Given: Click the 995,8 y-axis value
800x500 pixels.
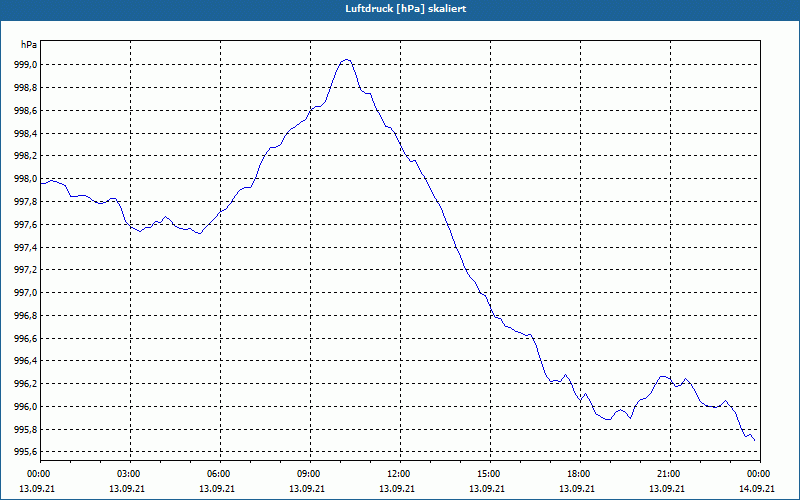Looking at the screenshot, I should (x=24, y=430).
